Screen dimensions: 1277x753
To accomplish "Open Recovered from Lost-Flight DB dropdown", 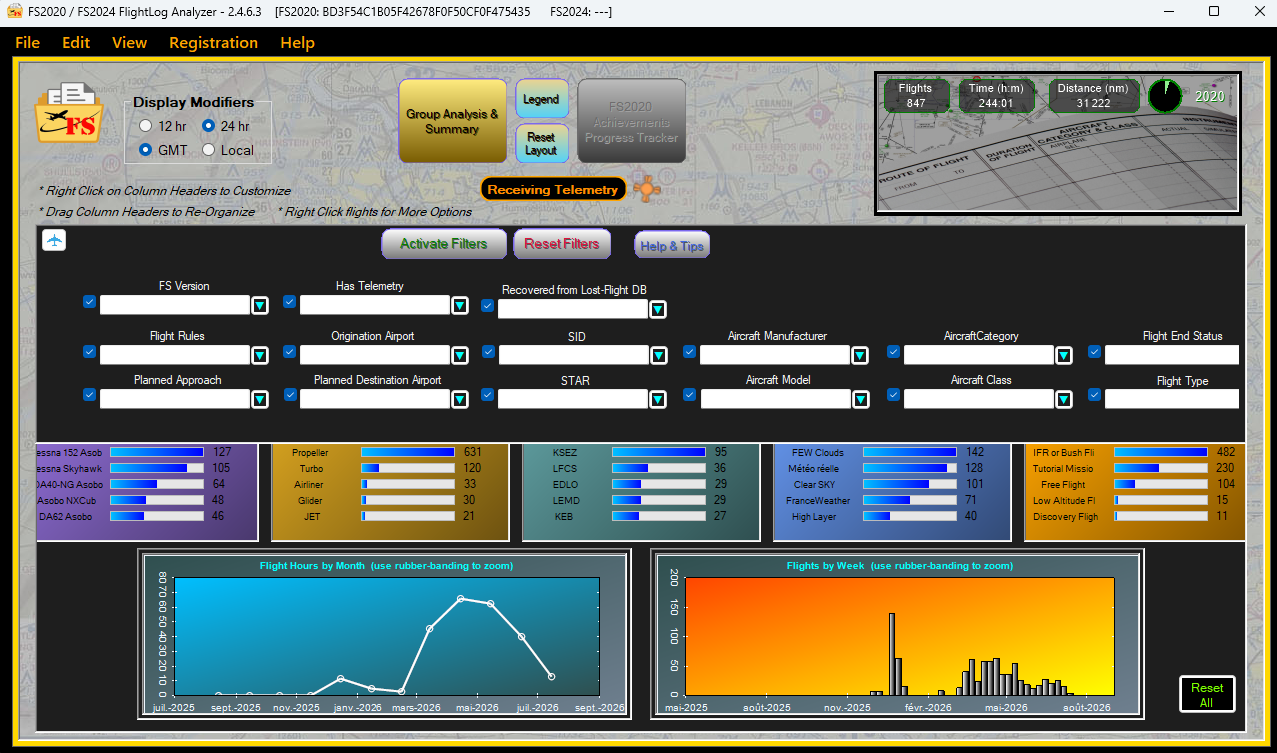I will pyautogui.click(x=658, y=309).
